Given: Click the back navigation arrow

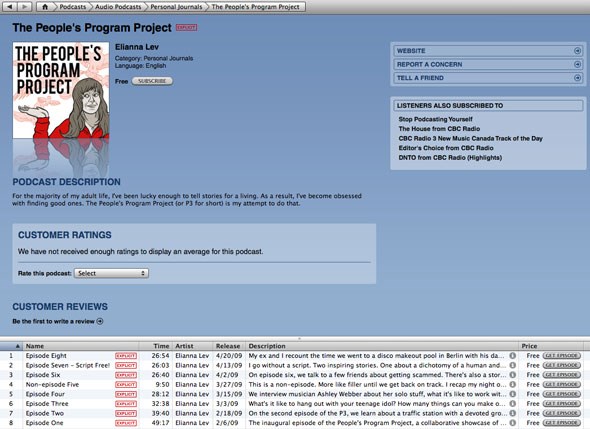Looking at the screenshot, I should pos(9,6).
